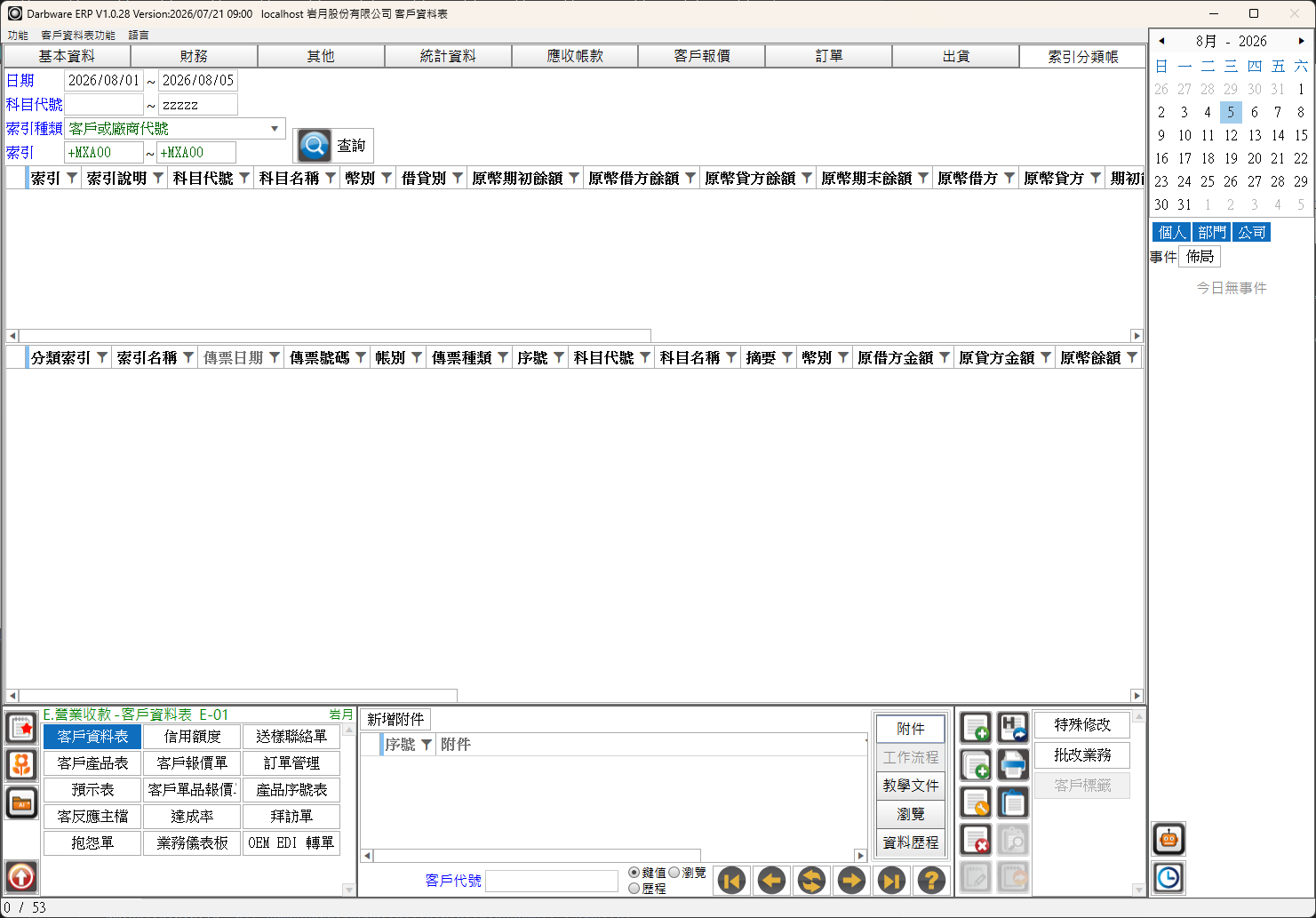This screenshot has width=1316, height=918.
Task: Open the 客戶資料表功能 menu
Action: (78, 36)
